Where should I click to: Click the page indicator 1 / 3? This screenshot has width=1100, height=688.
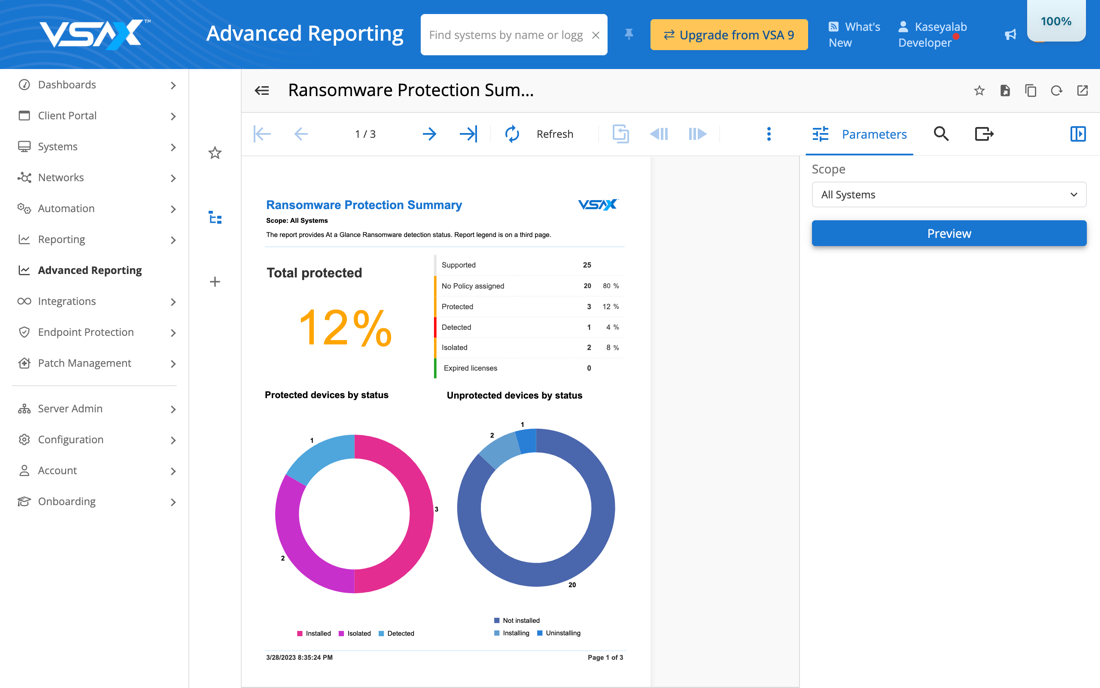click(x=365, y=134)
